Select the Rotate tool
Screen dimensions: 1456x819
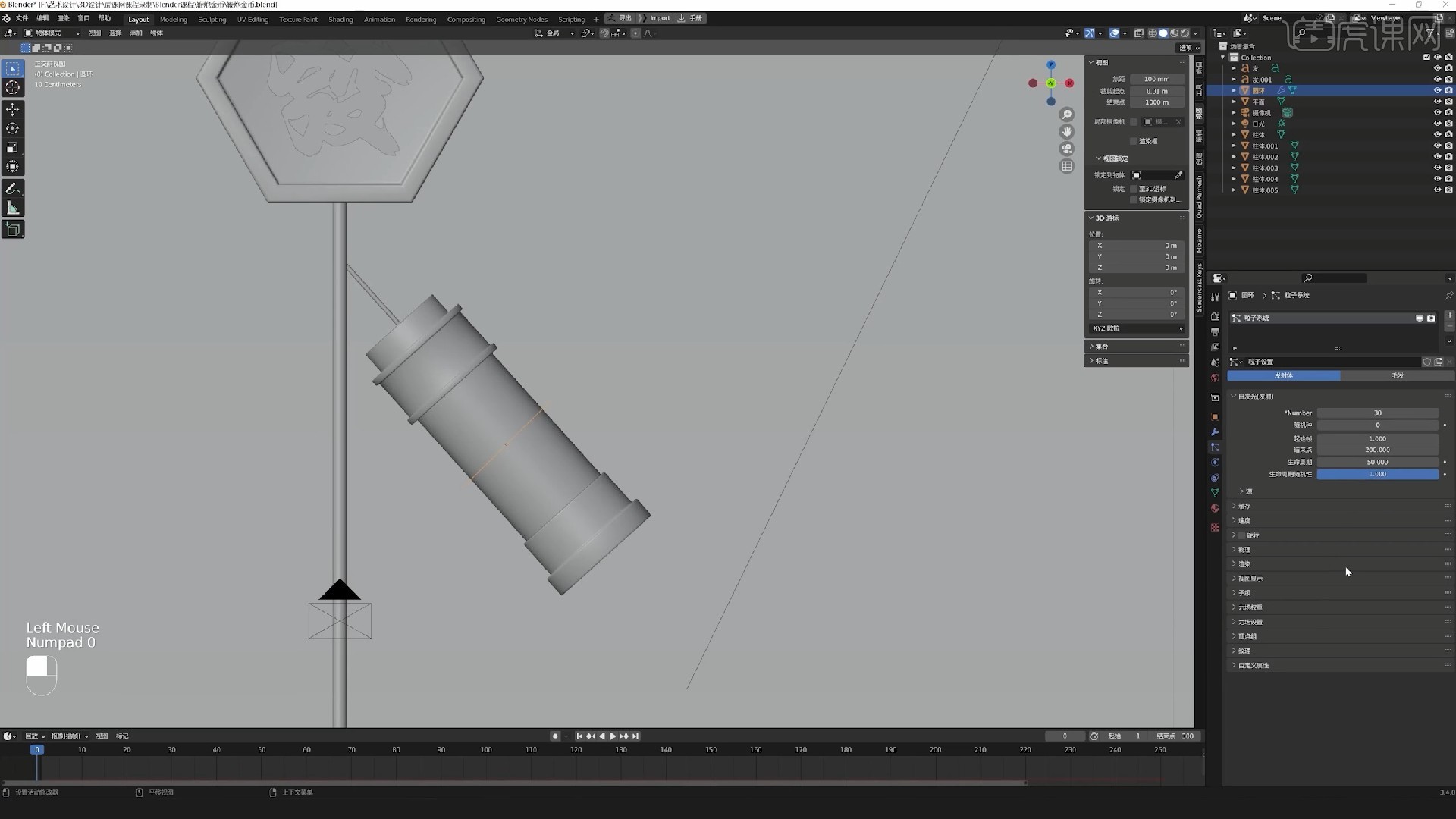tap(13, 129)
